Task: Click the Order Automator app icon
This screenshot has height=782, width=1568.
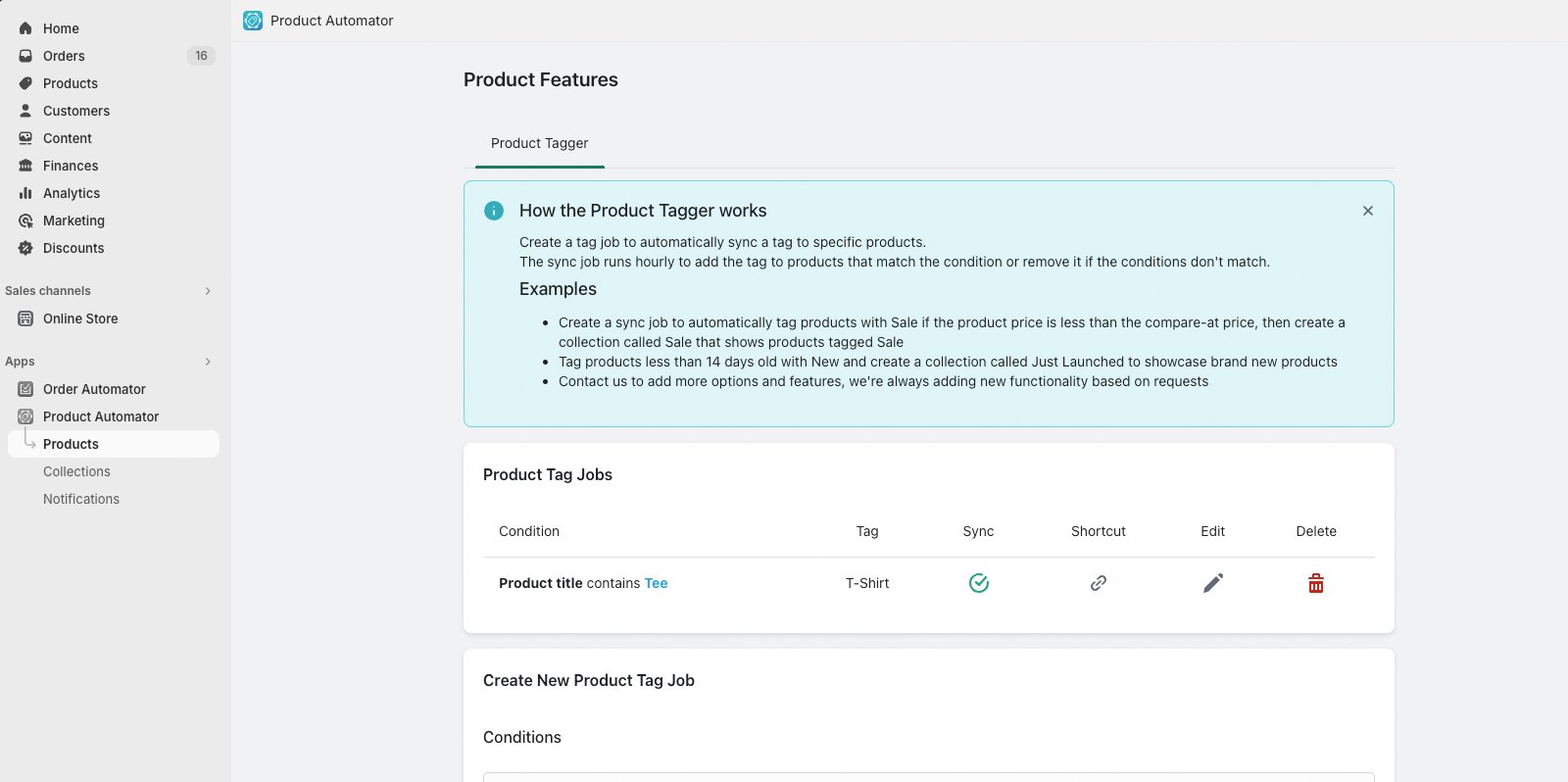Action: [25, 389]
